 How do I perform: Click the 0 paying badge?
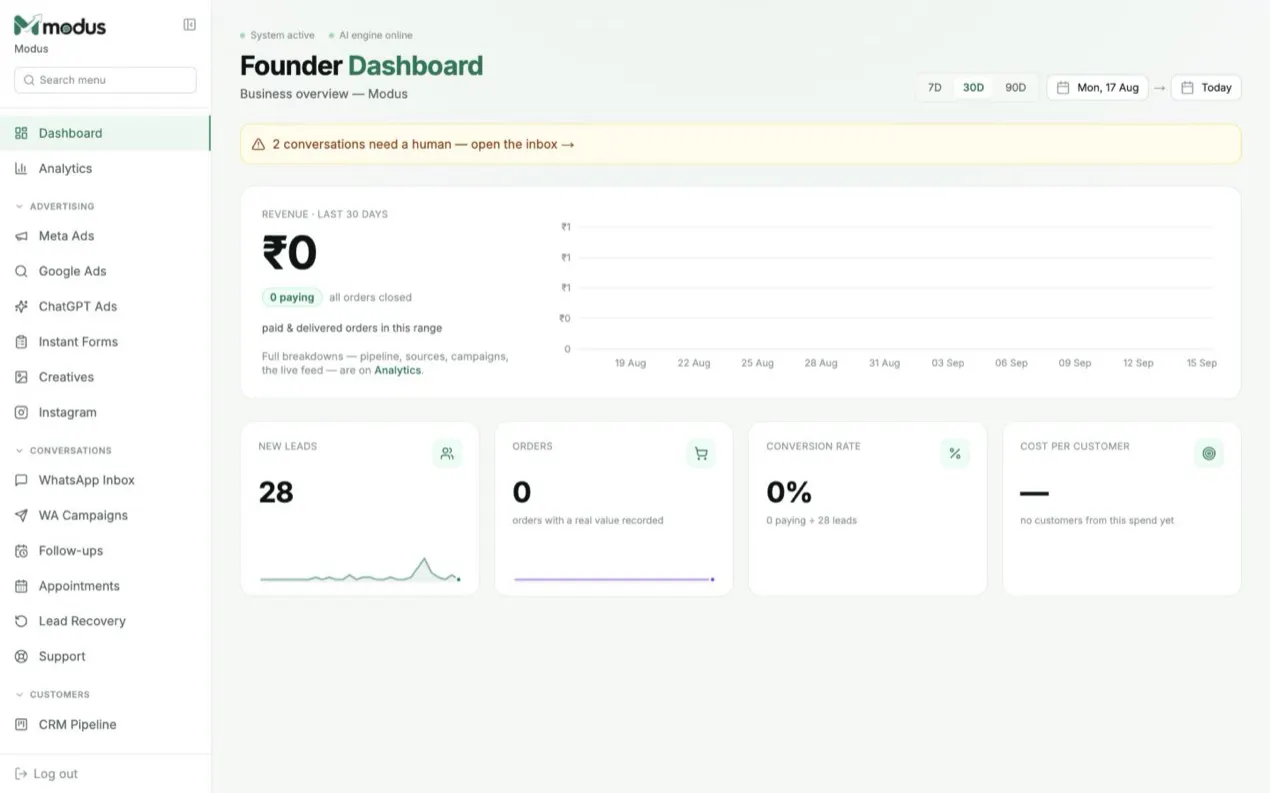(x=292, y=297)
